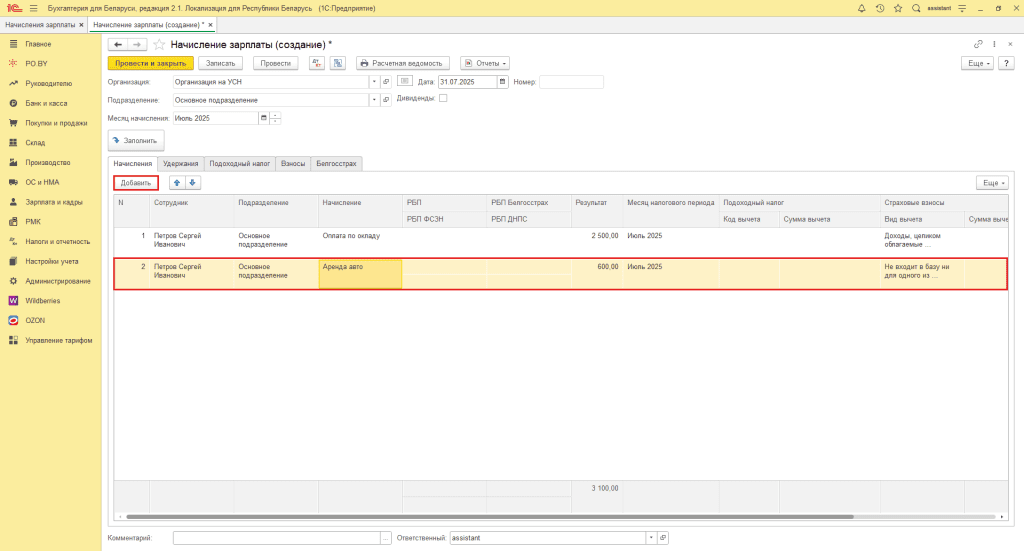Open Зарплата и кадры sidebar section

tap(54, 202)
